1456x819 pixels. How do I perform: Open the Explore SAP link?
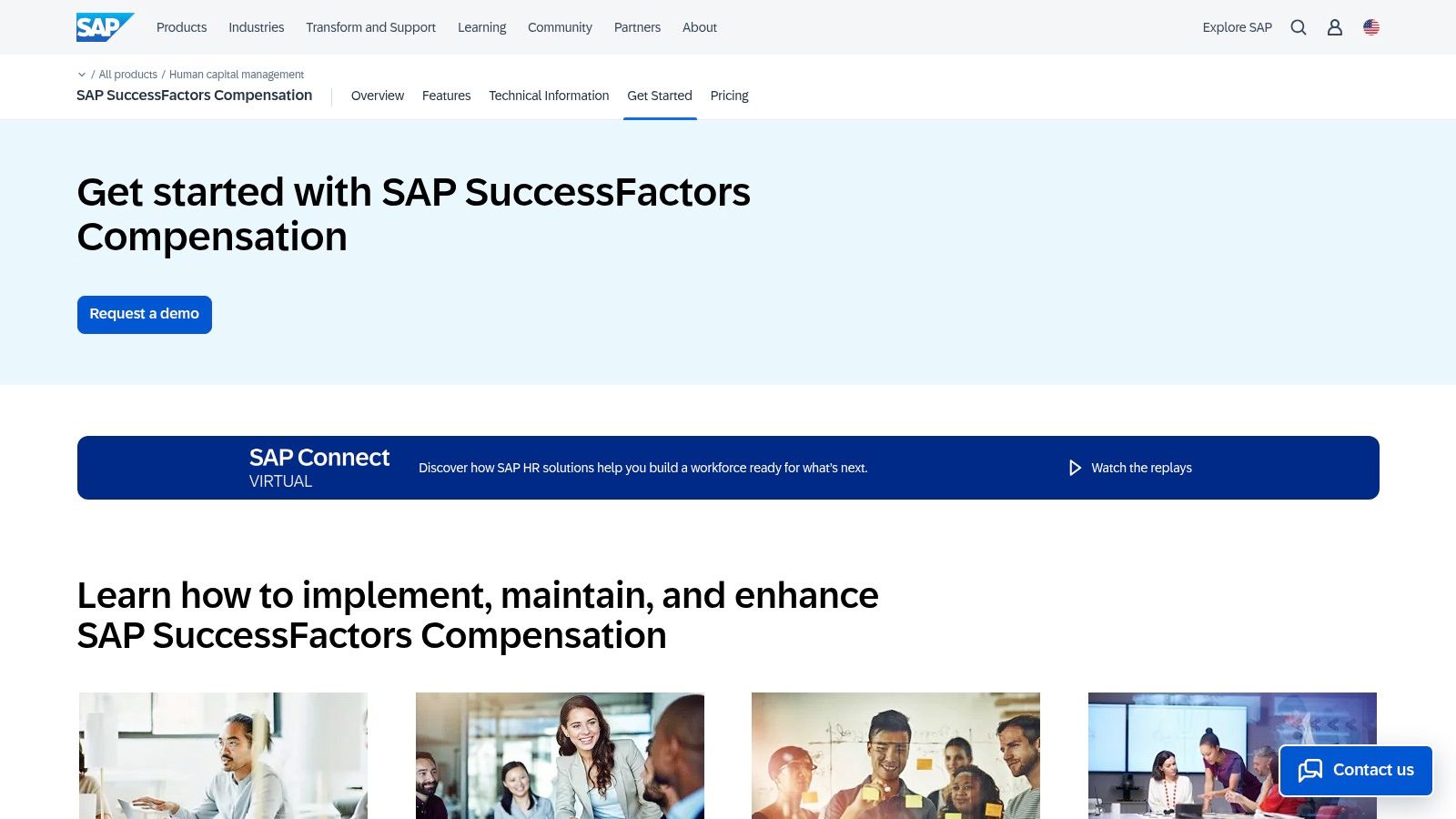[1237, 27]
